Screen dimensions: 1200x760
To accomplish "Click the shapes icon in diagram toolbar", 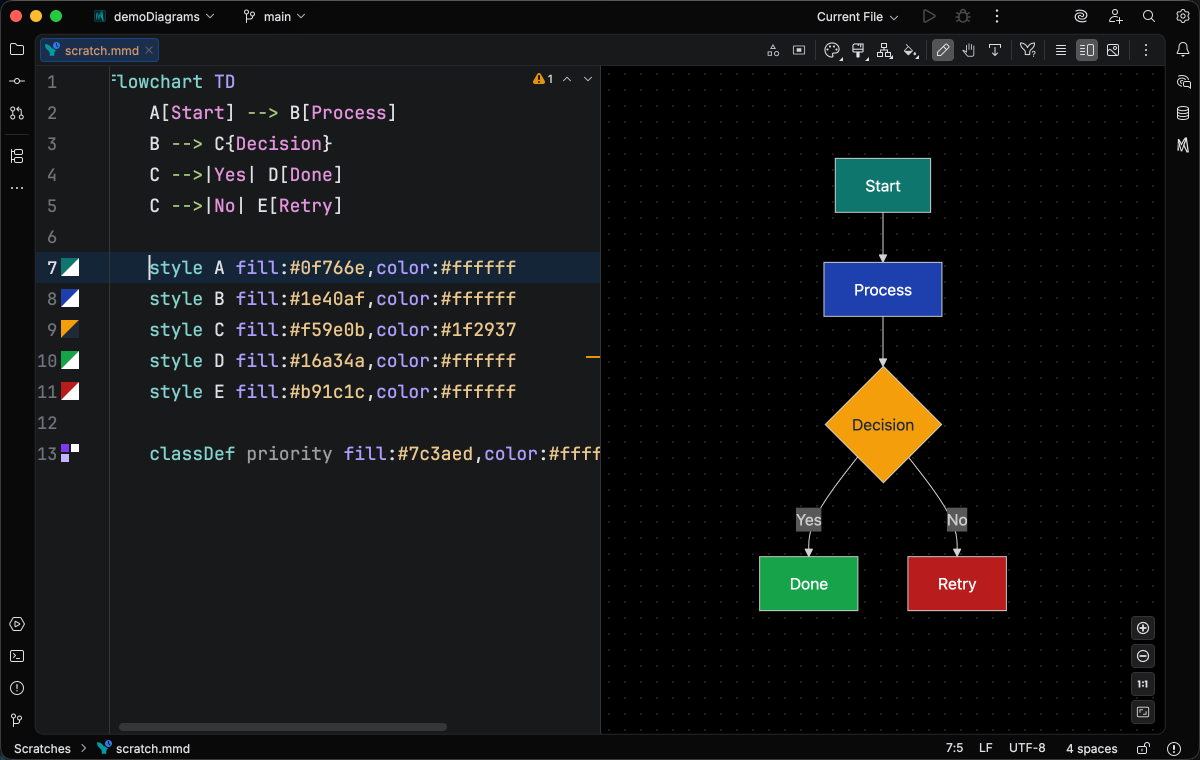I will click(773, 50).
